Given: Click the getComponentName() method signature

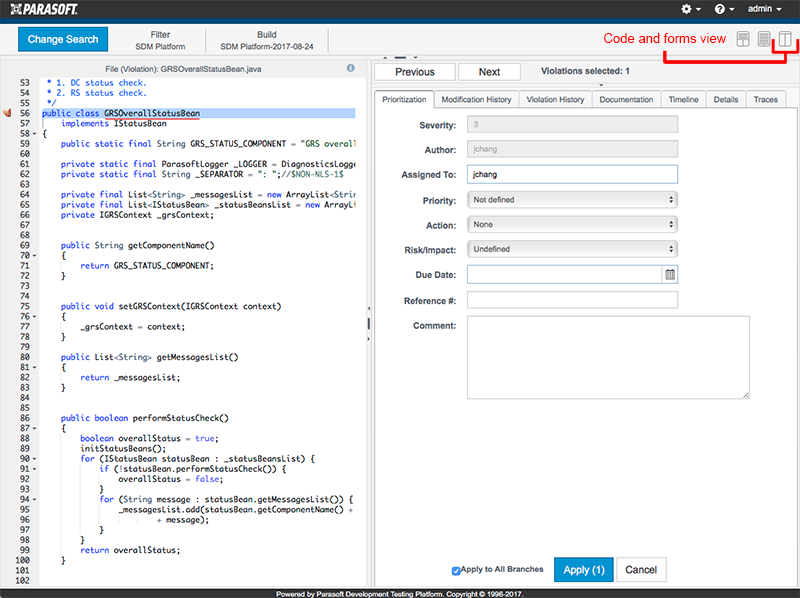Looking at the screenshot, I should (x=138, y=245).
